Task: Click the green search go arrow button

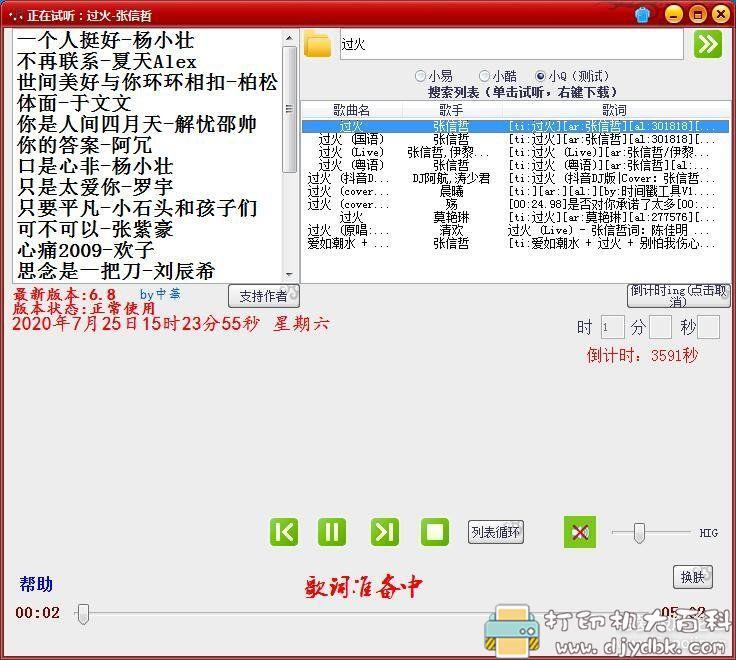Action: coord(708,44)
